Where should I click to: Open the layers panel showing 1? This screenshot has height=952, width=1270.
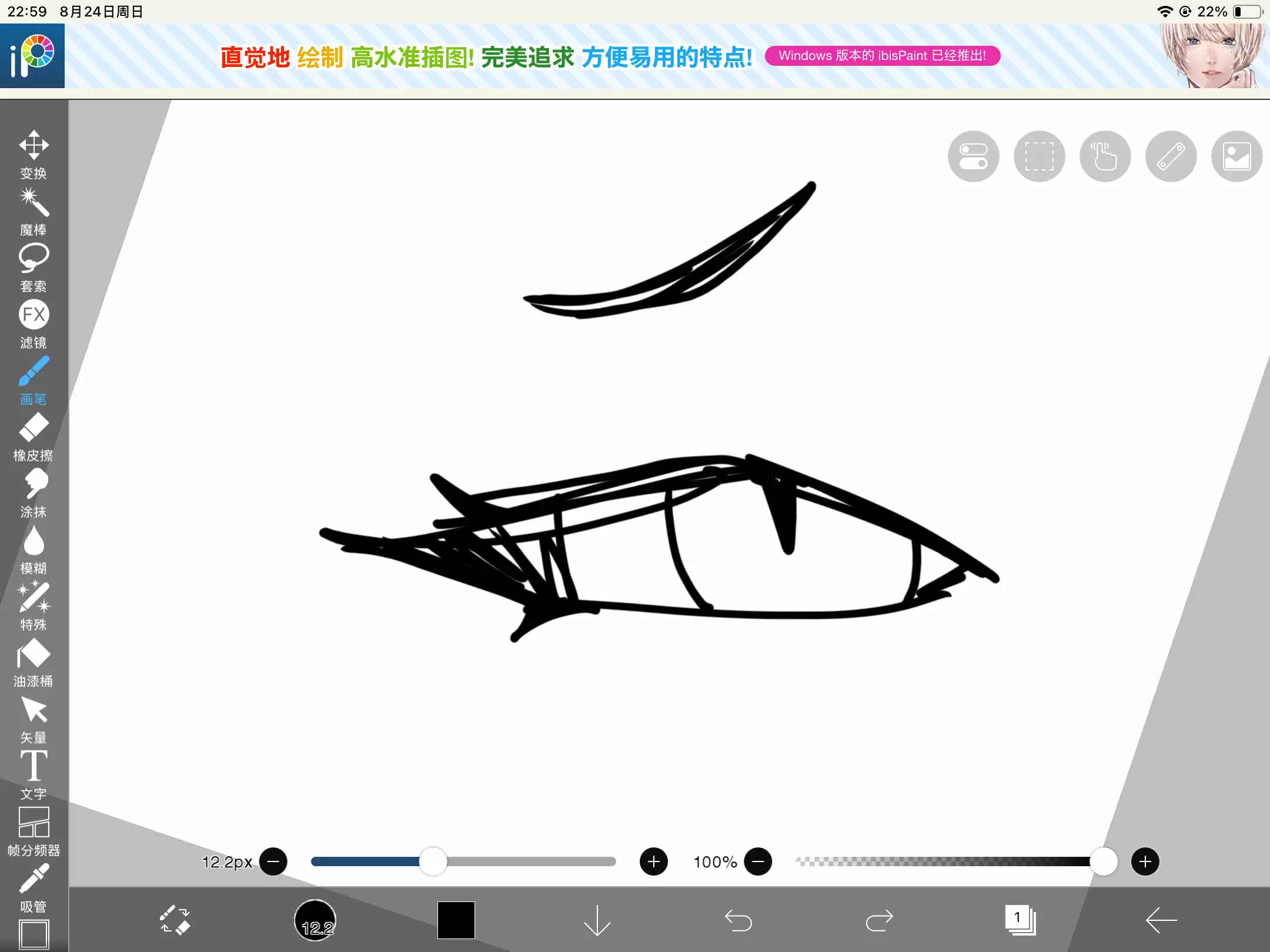pos(1020,920)
